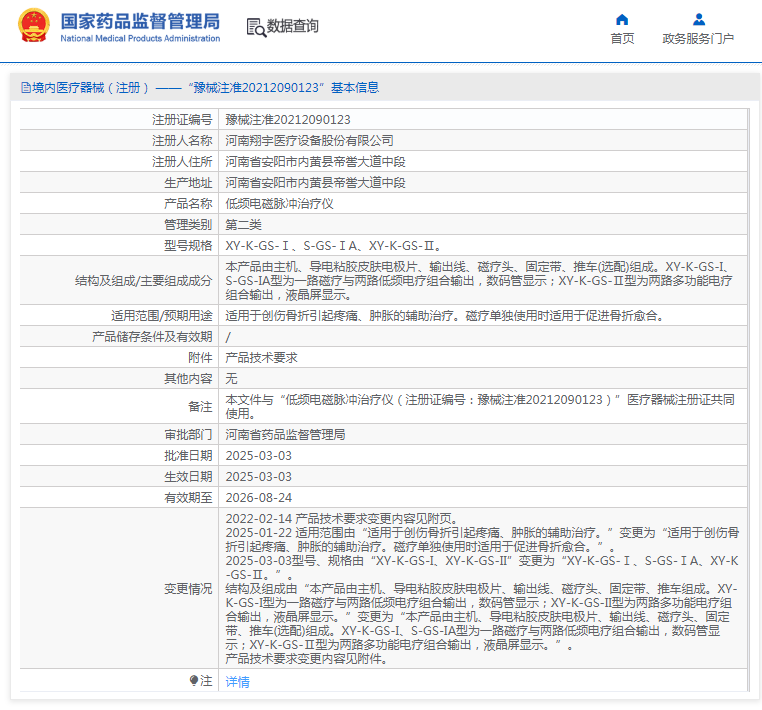762x710 pixels.
Task: Click the 政务服务门户 user icon
Action: [x=699, y=19]
